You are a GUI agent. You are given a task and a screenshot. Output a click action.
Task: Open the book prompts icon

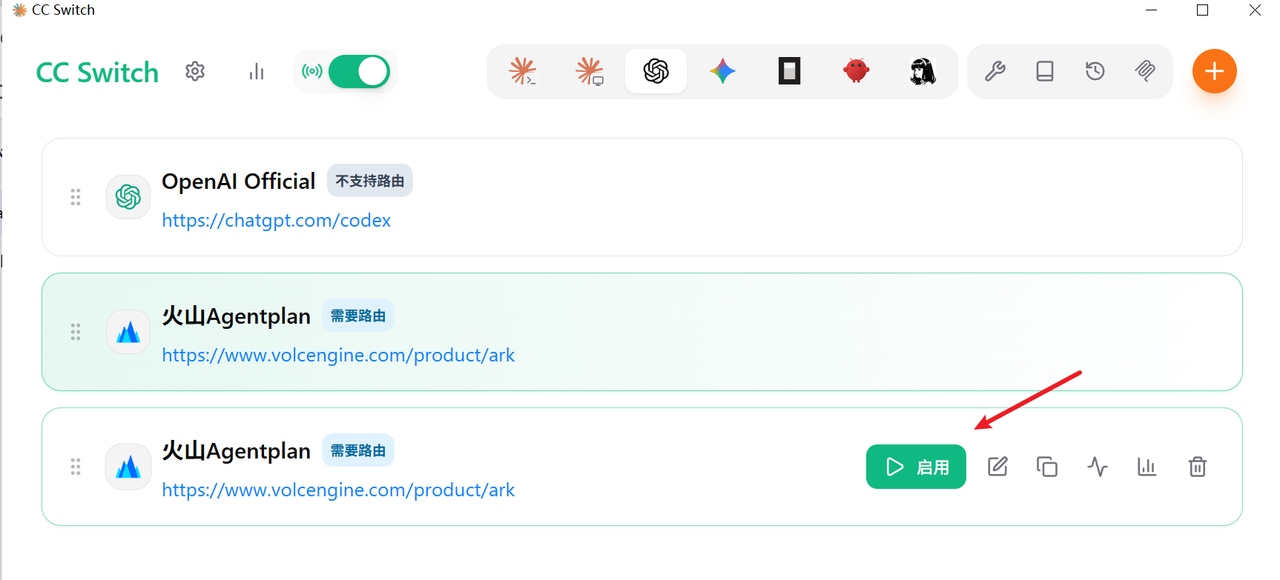tap(1045, 71)
